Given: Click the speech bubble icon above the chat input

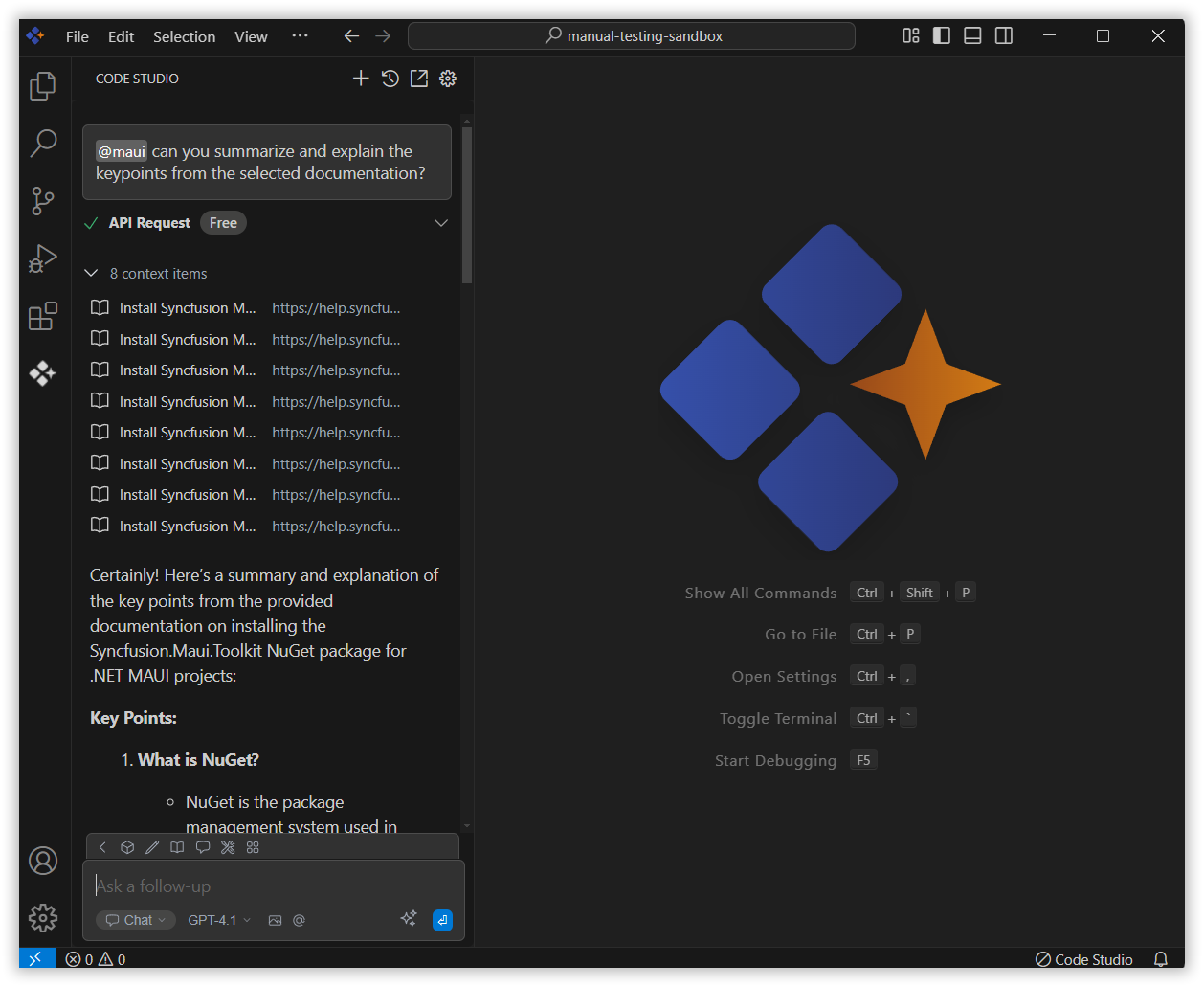Looking at the screenshot, I should [203, 847].
